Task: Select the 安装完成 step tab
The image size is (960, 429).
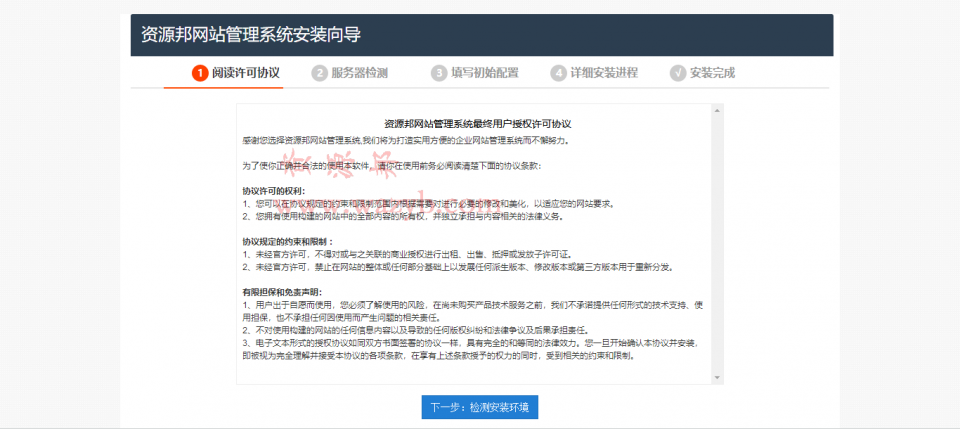Action: tap(701, 73)
